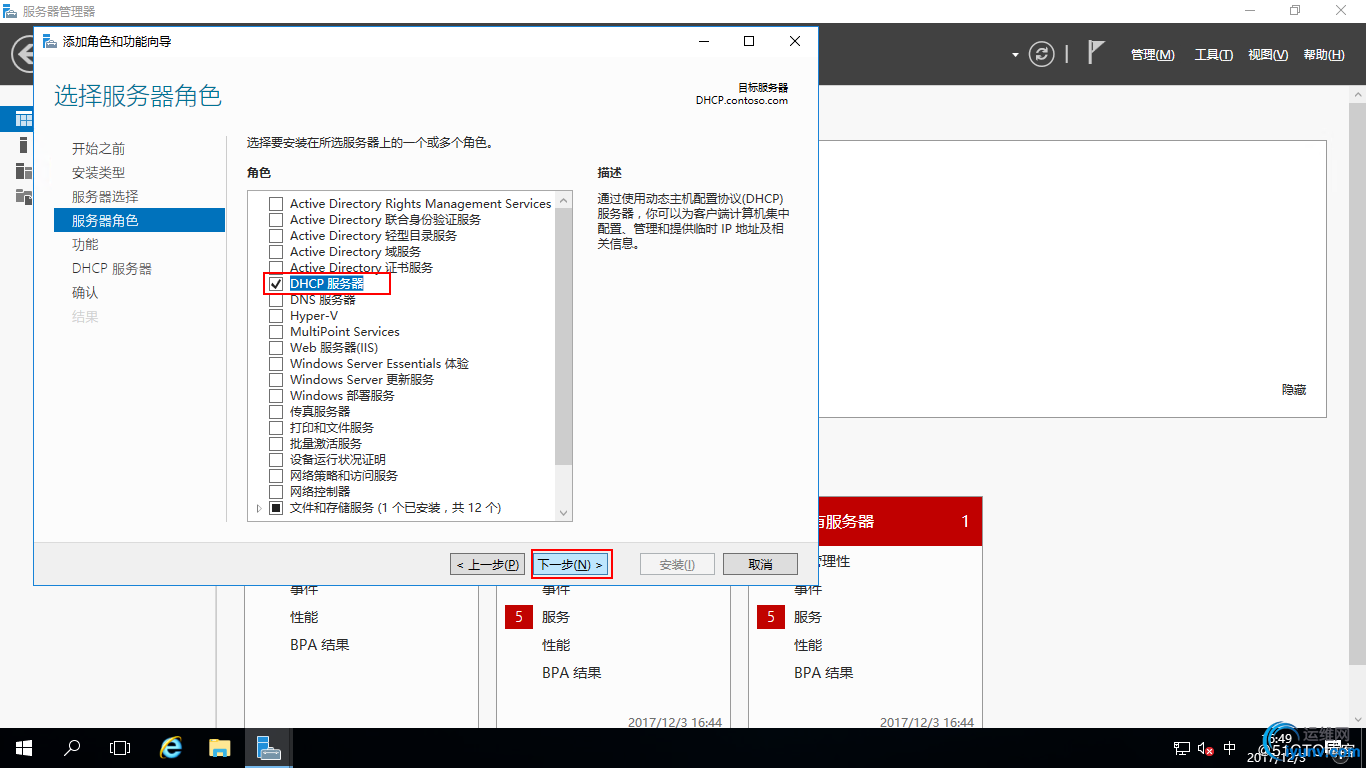Image resolution: width=1366 pixels, height=768 pixels.
Task: Open taskbar search magnifier
Action: (x=72, y=747)
